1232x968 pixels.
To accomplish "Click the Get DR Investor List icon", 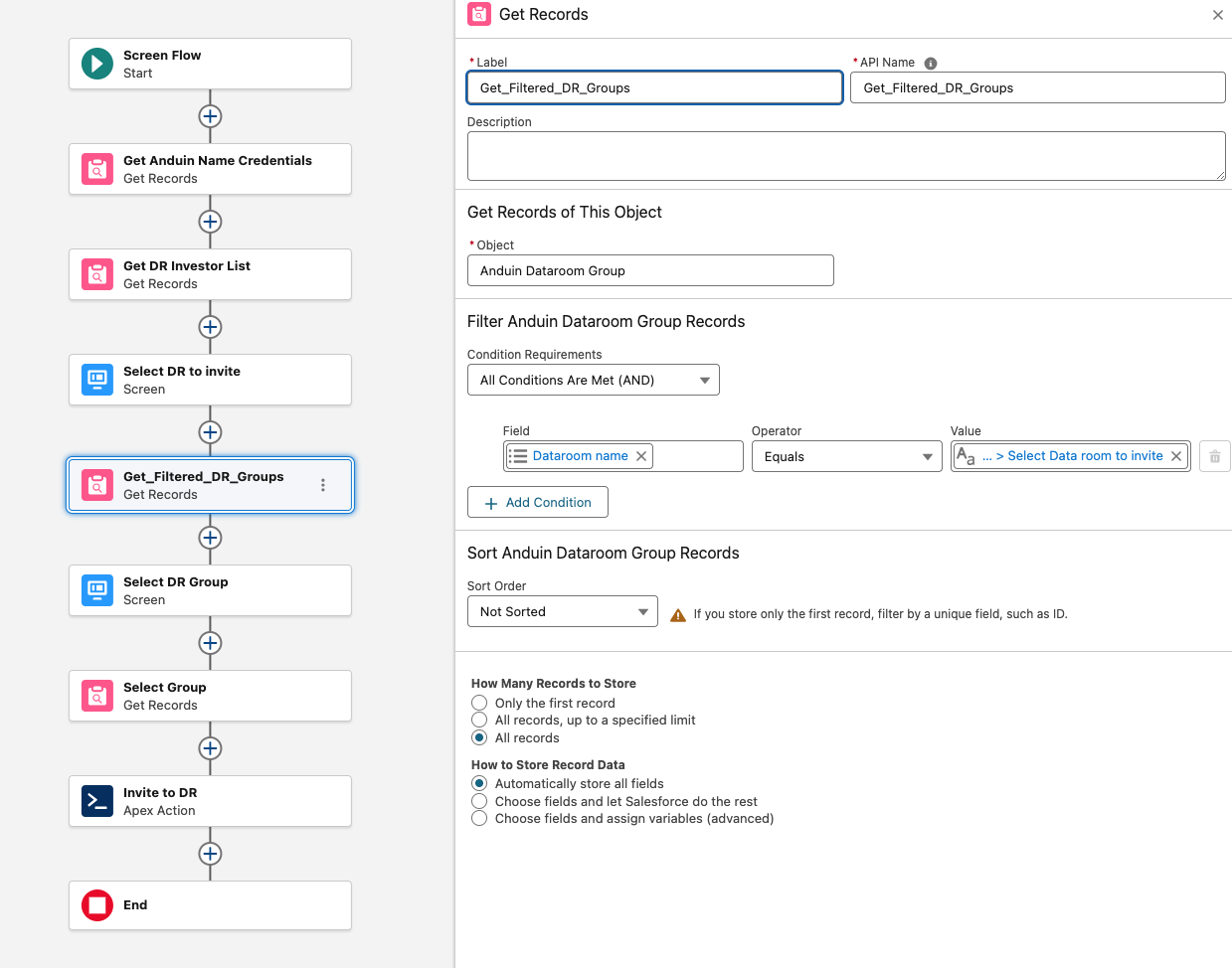I will click(96, 274).
